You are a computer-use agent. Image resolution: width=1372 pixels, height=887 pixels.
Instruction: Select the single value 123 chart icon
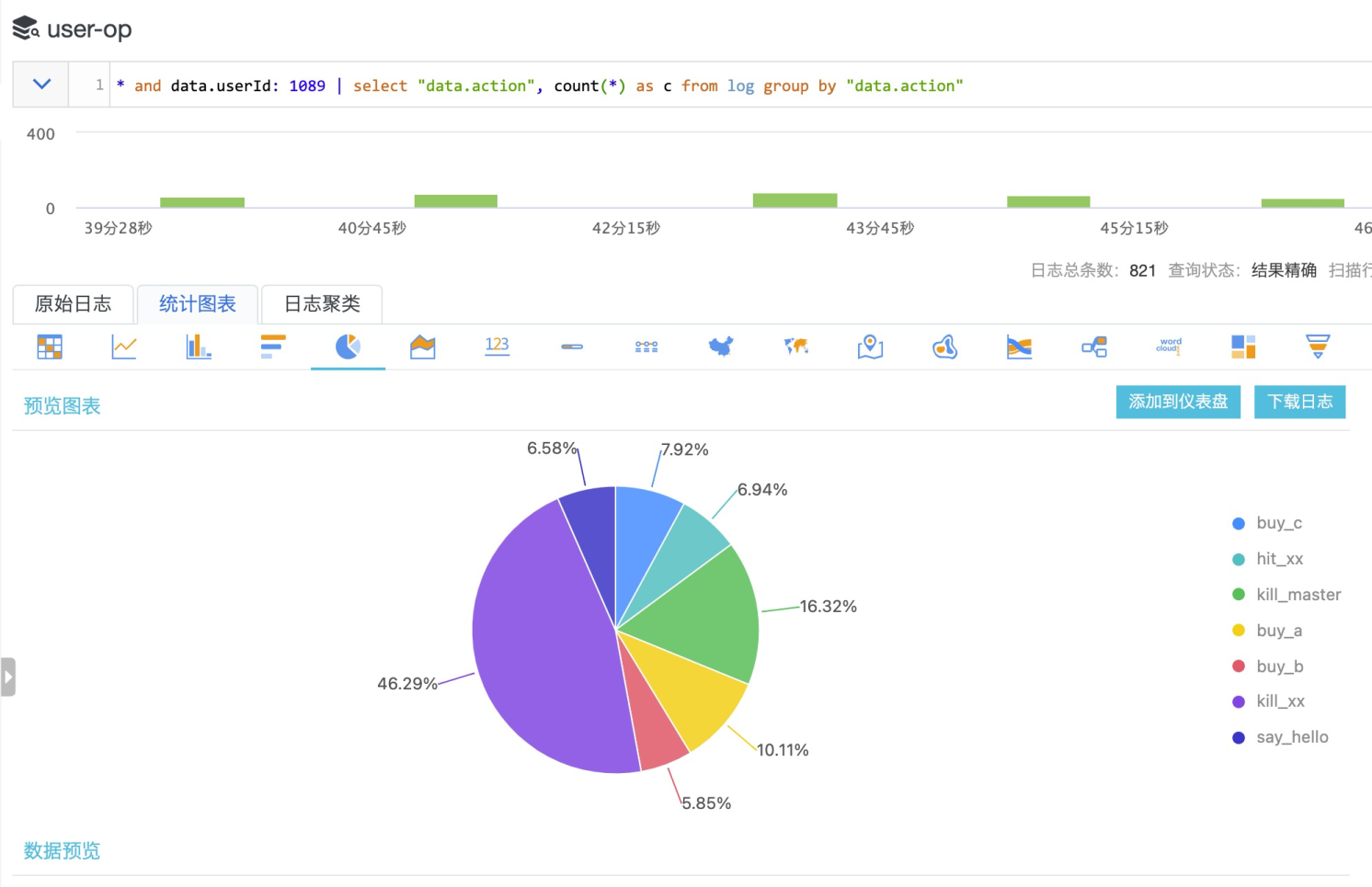pyautogui.click(x=497, y=346)
